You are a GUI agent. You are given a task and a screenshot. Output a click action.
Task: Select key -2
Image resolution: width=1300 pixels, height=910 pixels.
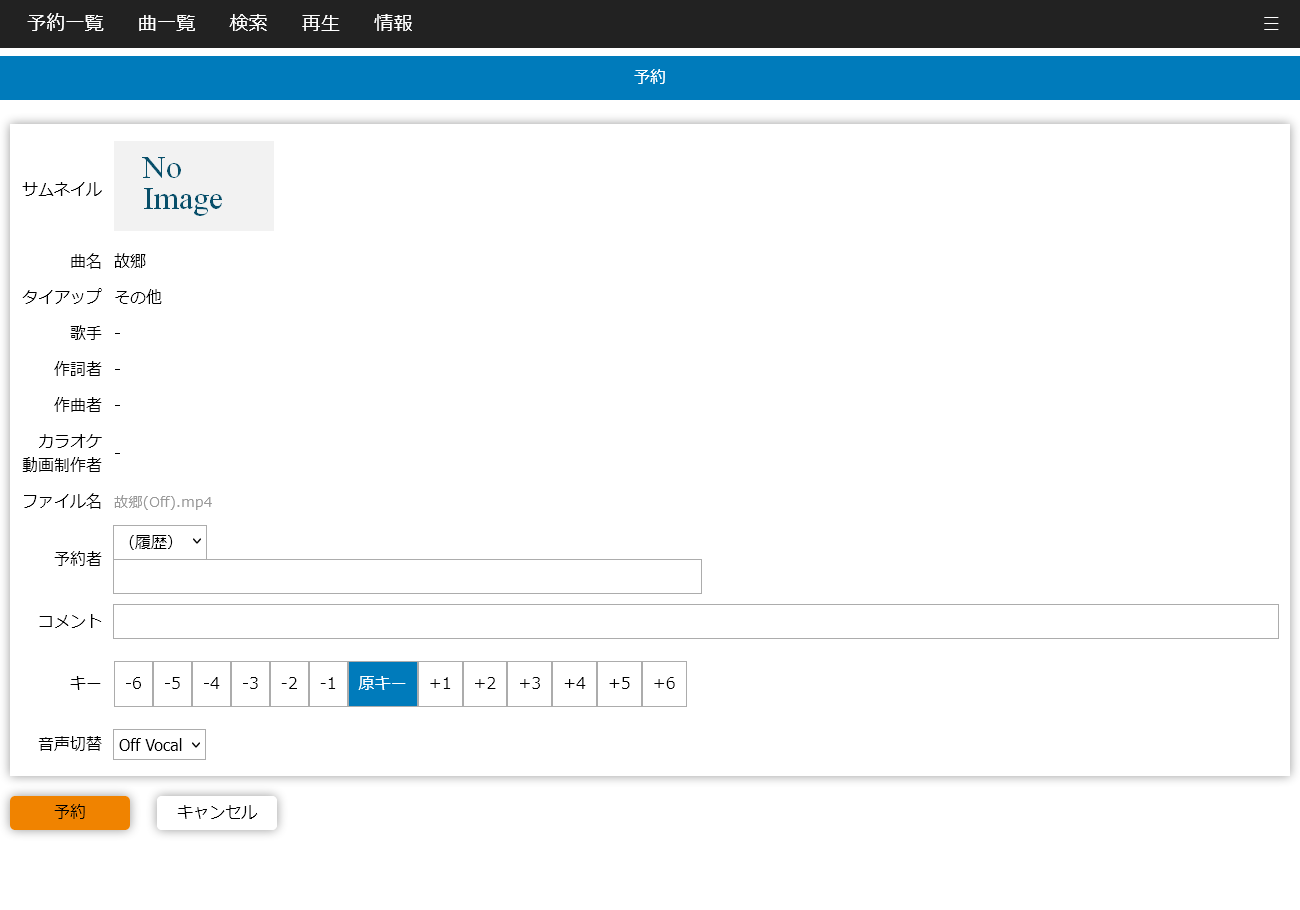[x=289, y=684]
